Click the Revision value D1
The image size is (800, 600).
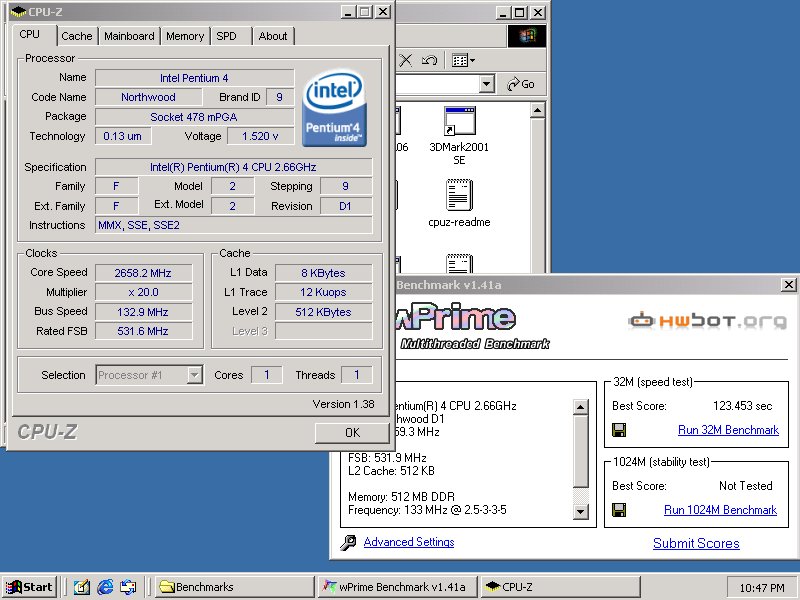345,206
